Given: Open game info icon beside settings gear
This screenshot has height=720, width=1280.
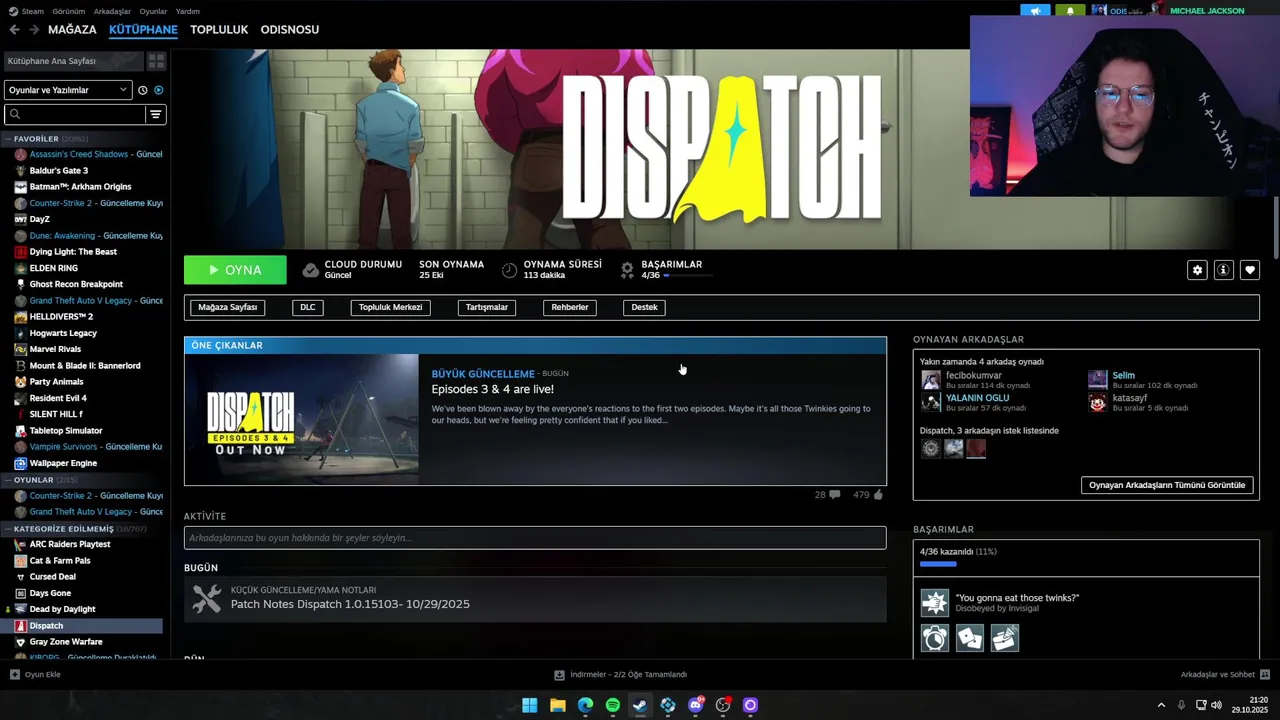Looking at the screenshot, I should click(x=1223, y=270).
